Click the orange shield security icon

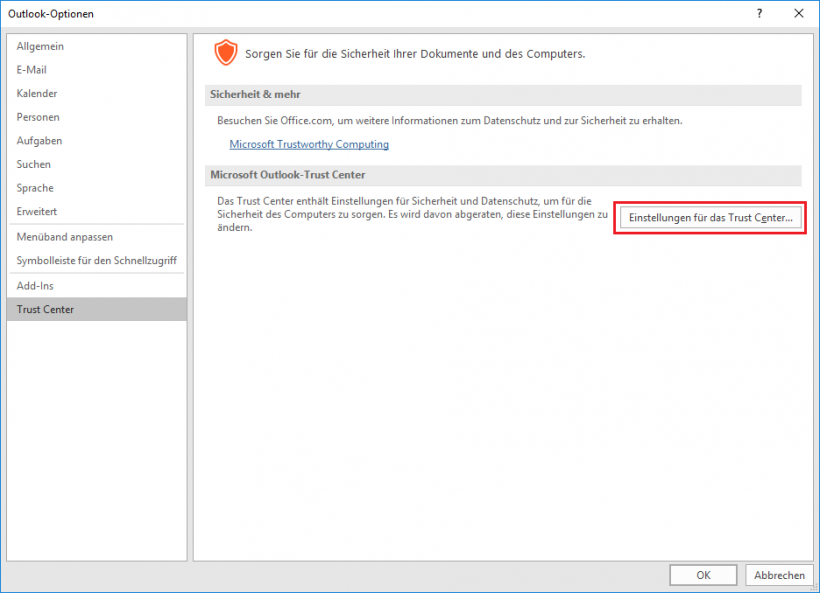(227, 53)
